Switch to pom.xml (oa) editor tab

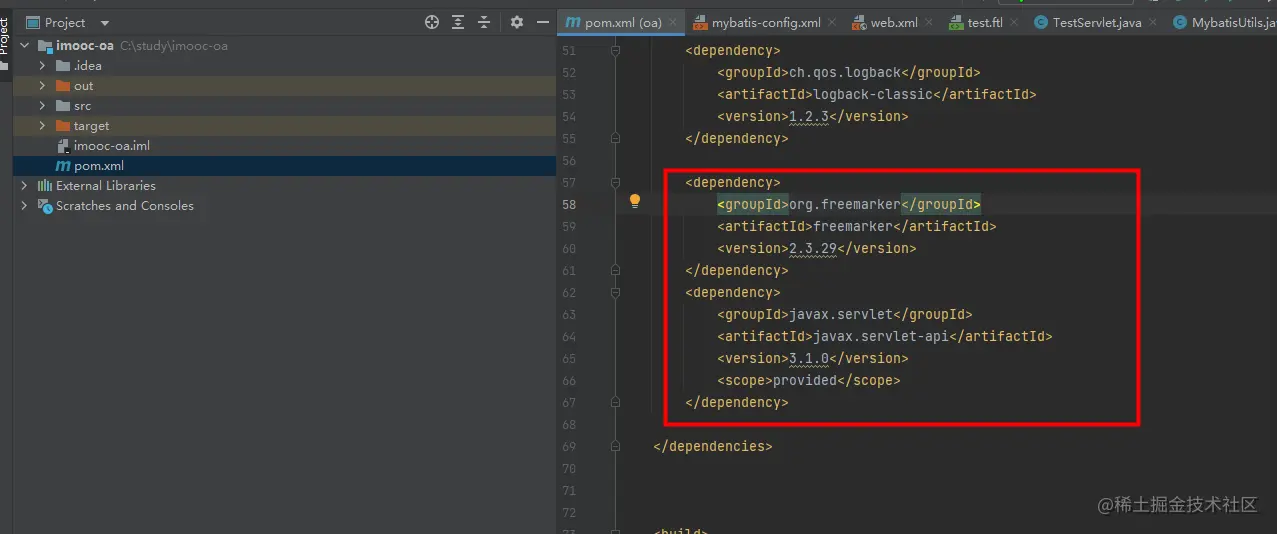click(x=622, y=23)
